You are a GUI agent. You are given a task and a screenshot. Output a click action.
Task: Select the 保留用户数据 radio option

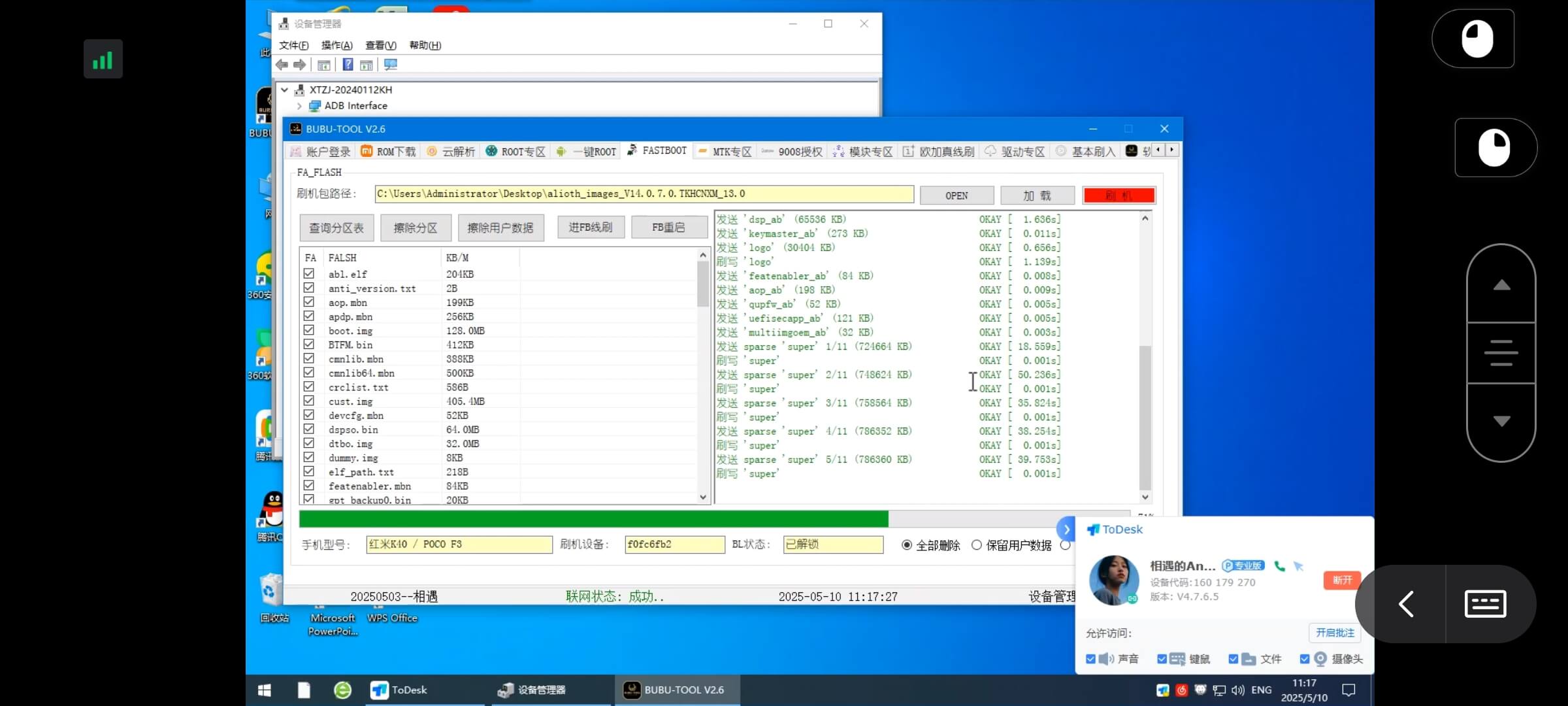pos(977,545)
